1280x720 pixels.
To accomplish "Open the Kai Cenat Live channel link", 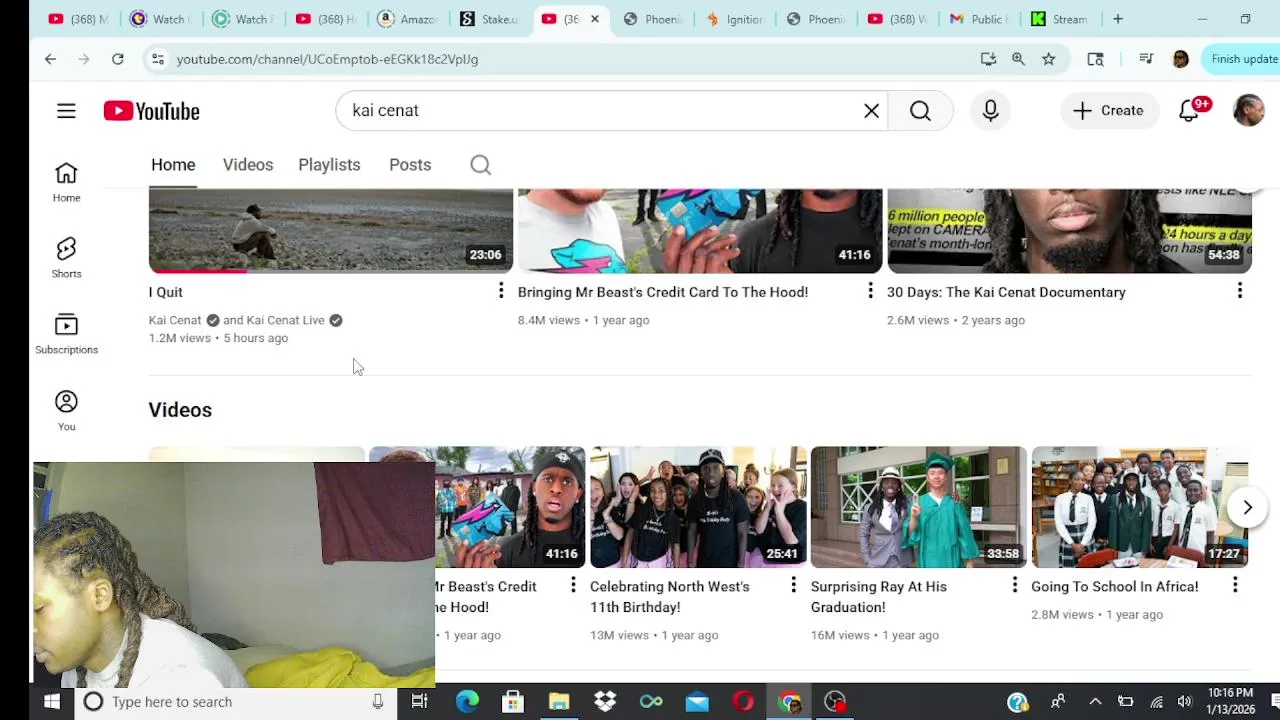I will 285,320.
